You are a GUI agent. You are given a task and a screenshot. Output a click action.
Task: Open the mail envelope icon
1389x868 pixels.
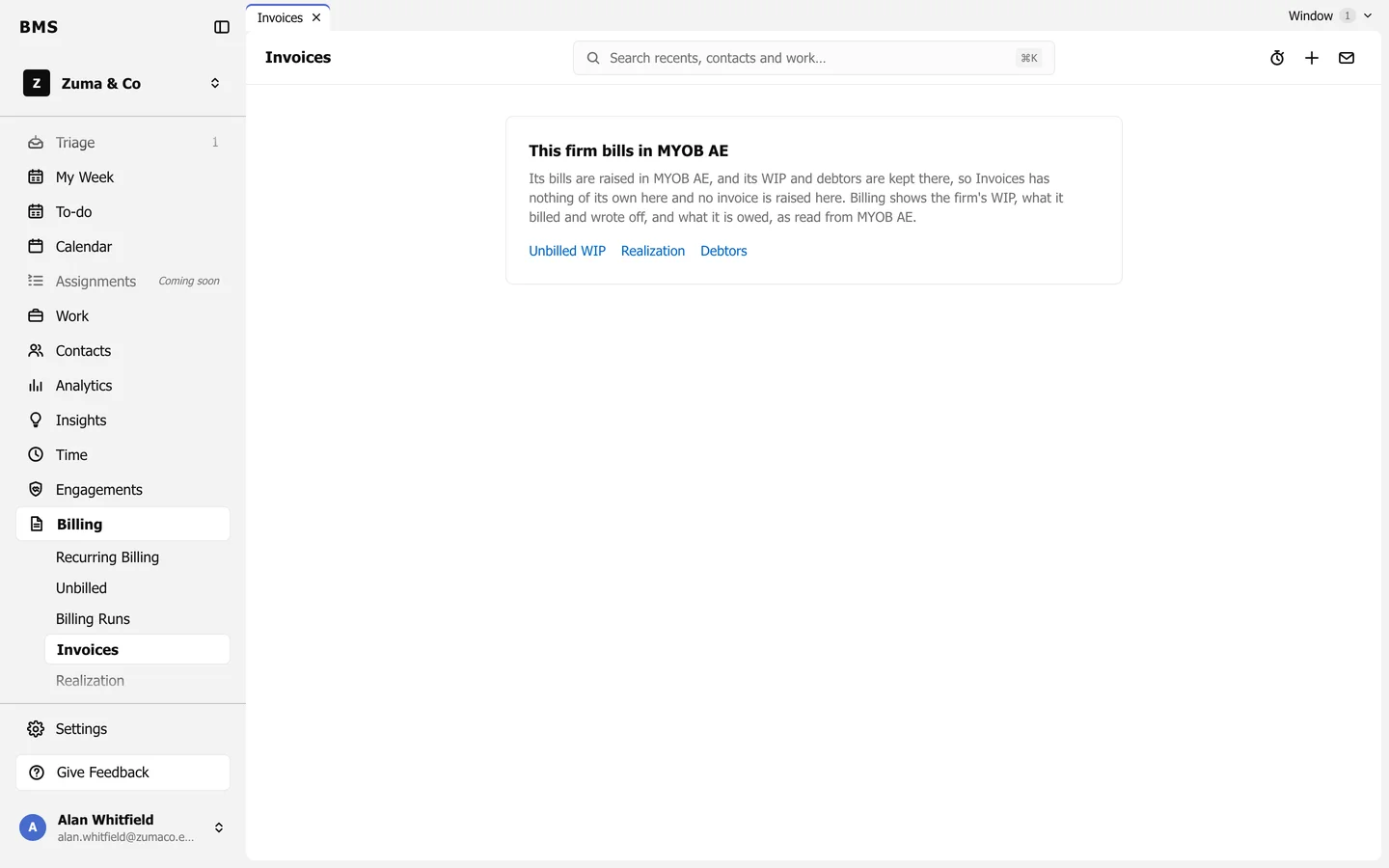[1347, 58]
